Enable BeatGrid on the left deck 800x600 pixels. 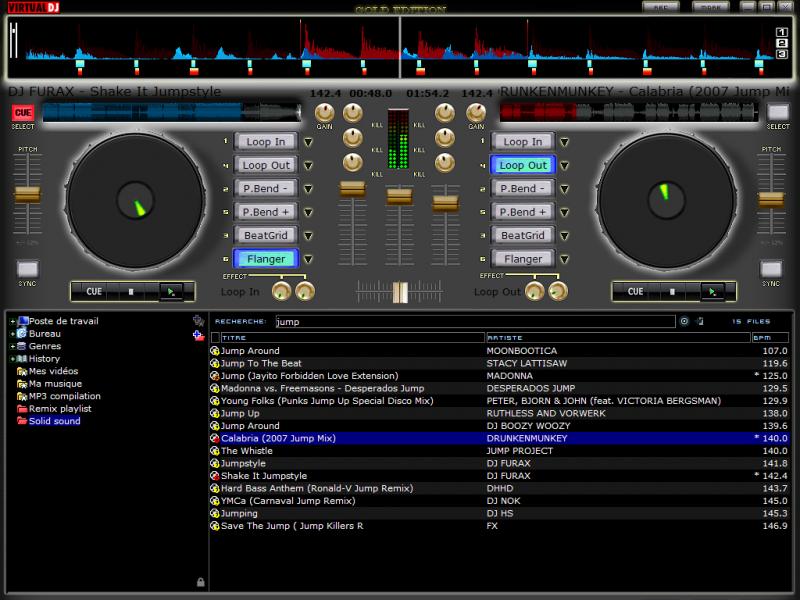(x=265, y=236)
